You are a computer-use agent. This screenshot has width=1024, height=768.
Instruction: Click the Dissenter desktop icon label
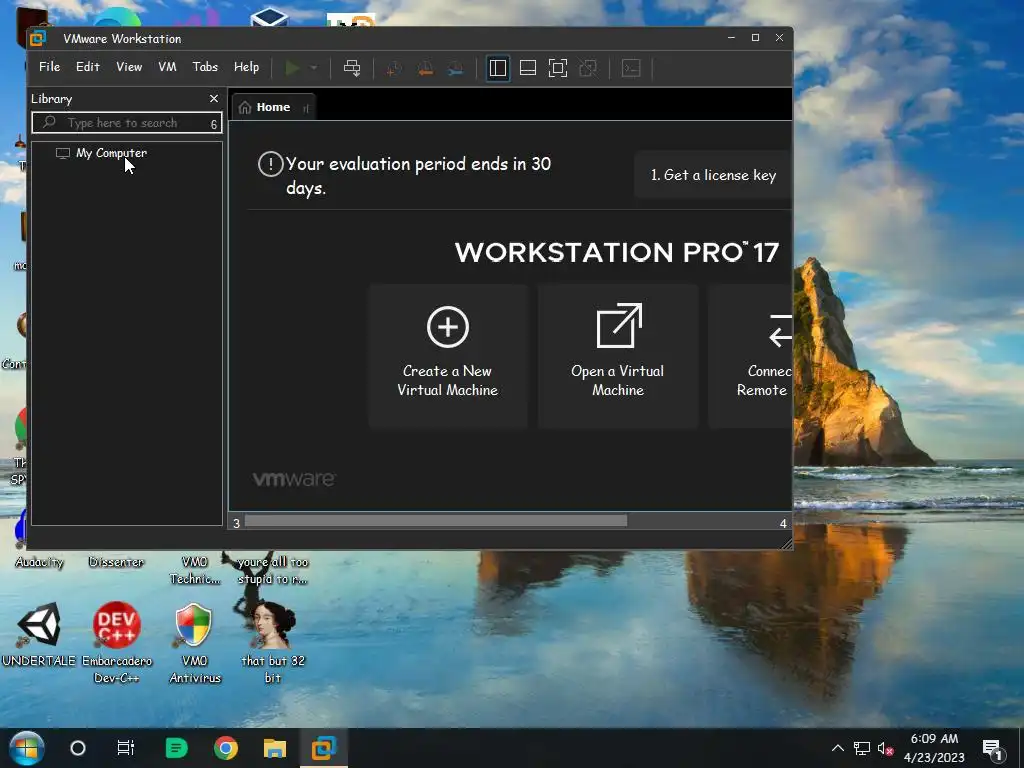tap(116, 562)
